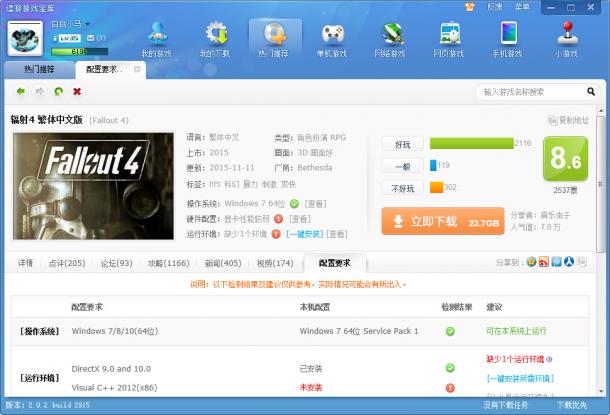Image resolution: width=610 pixels, height=415 pixels.
Task: Share via Renren person icon
Action: 569,262
